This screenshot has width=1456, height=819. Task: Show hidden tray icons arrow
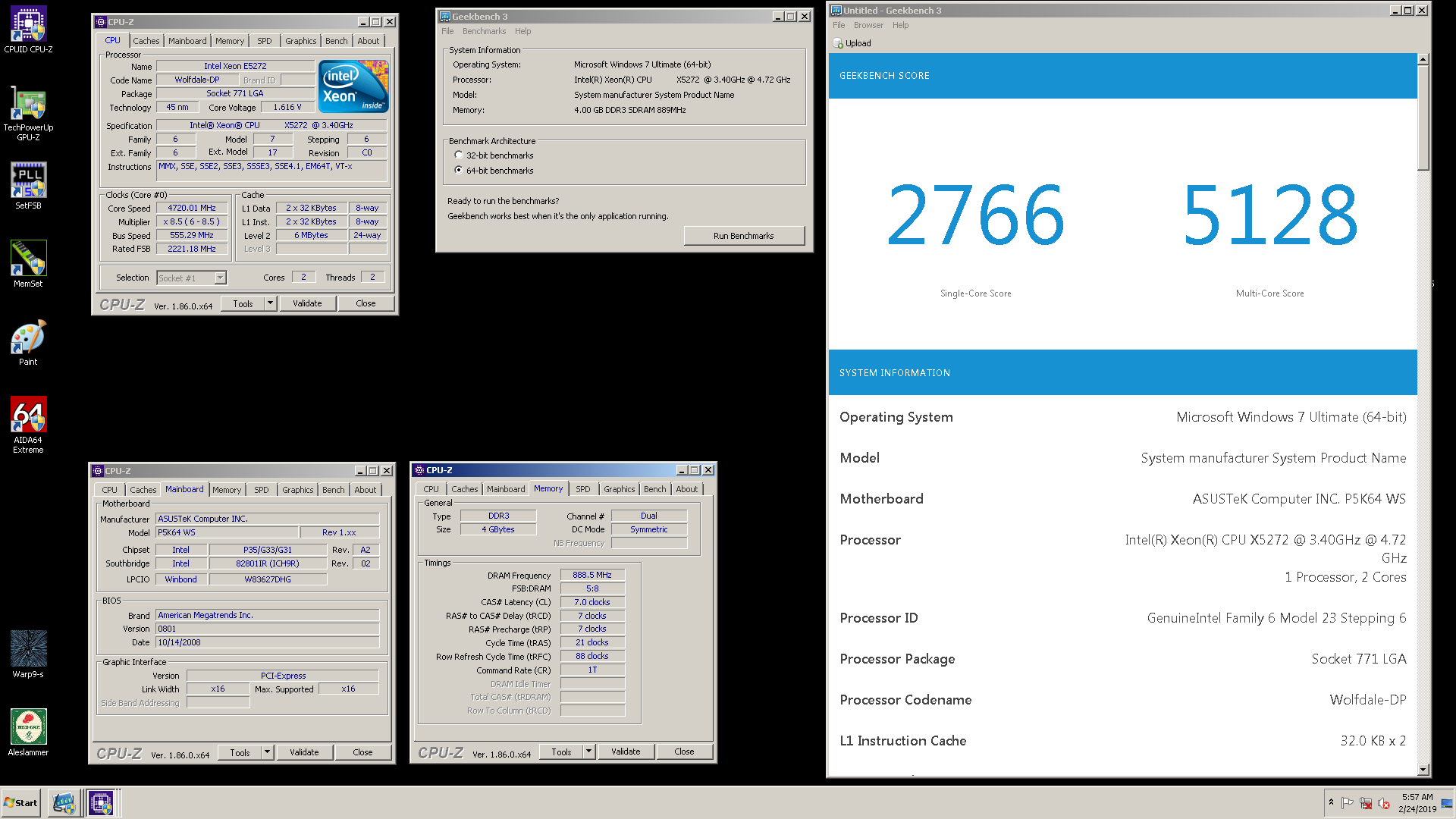tap(1331, 802)
